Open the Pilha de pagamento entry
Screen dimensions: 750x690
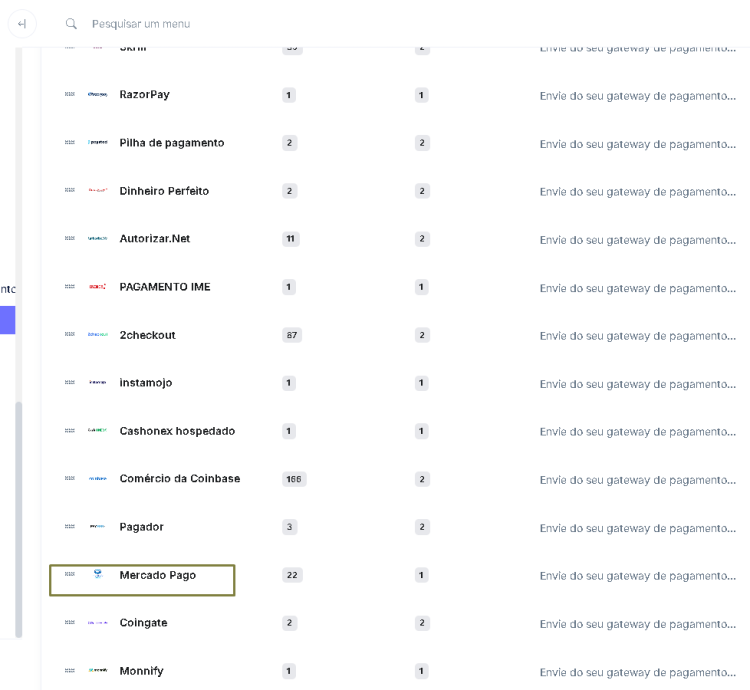(171, 143)
